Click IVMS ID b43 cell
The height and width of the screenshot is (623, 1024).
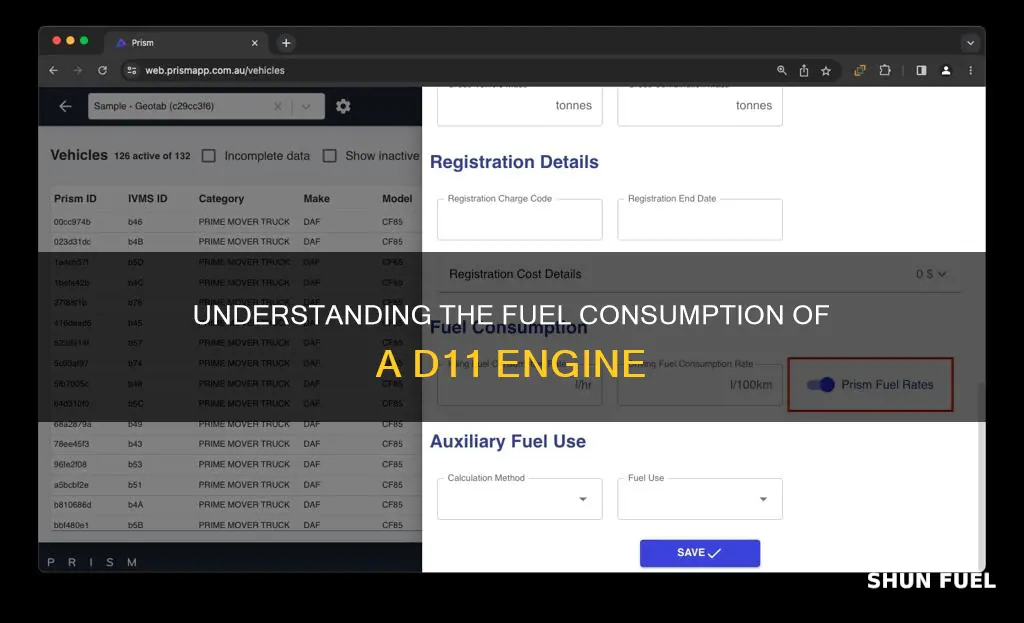coord(135,444)
